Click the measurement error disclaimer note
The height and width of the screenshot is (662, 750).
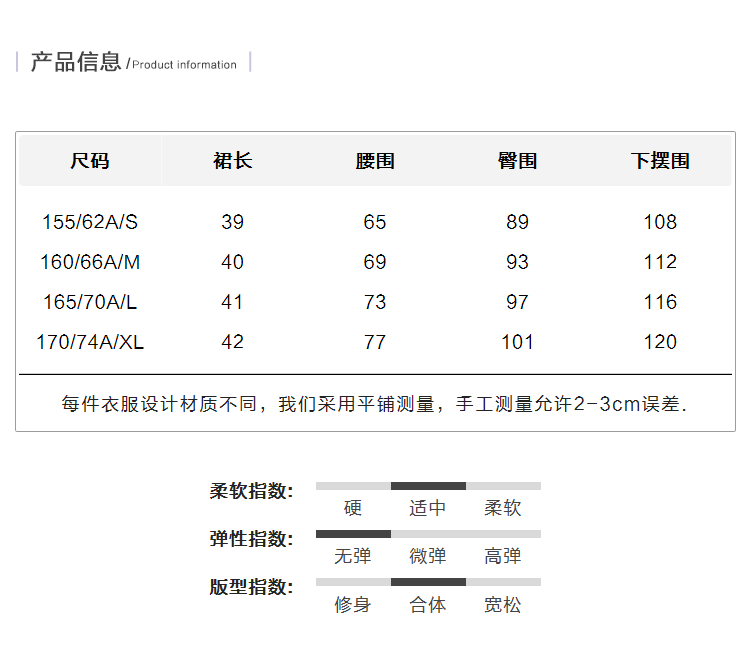pos(375,404)
